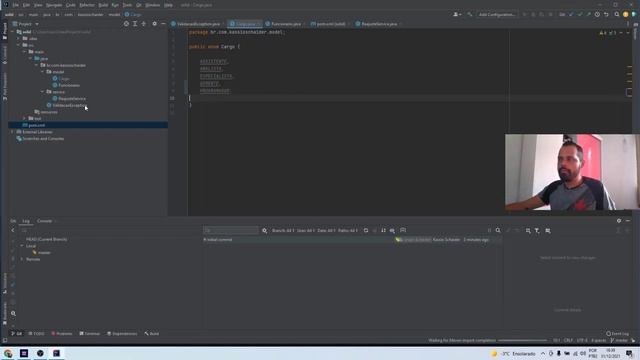Switch to ValidacaoException.java editor tab
Screen dimensions: 640x360
tap(198, 24)
